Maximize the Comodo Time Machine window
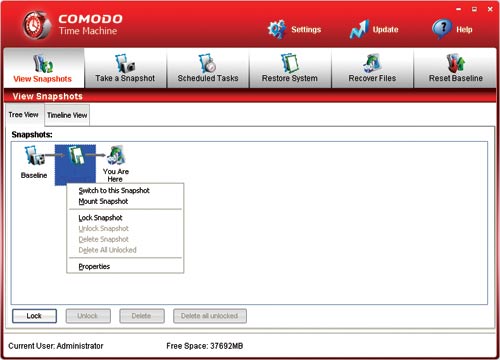The width and height of the screenshot is (500, 360). click(x=474, y=9)
